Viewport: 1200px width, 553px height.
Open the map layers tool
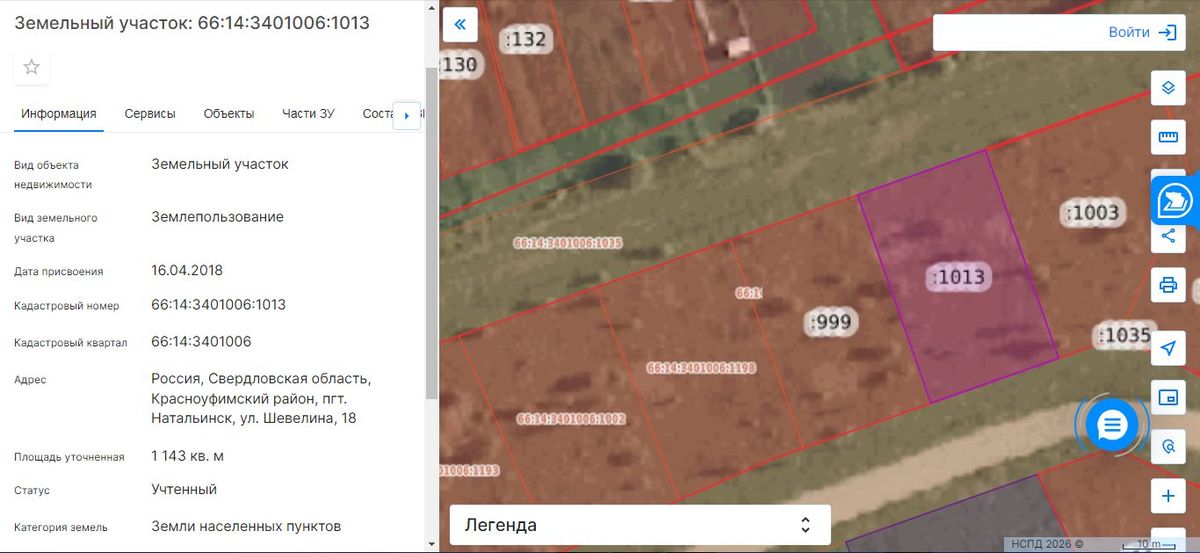(x=1167, y=88)
